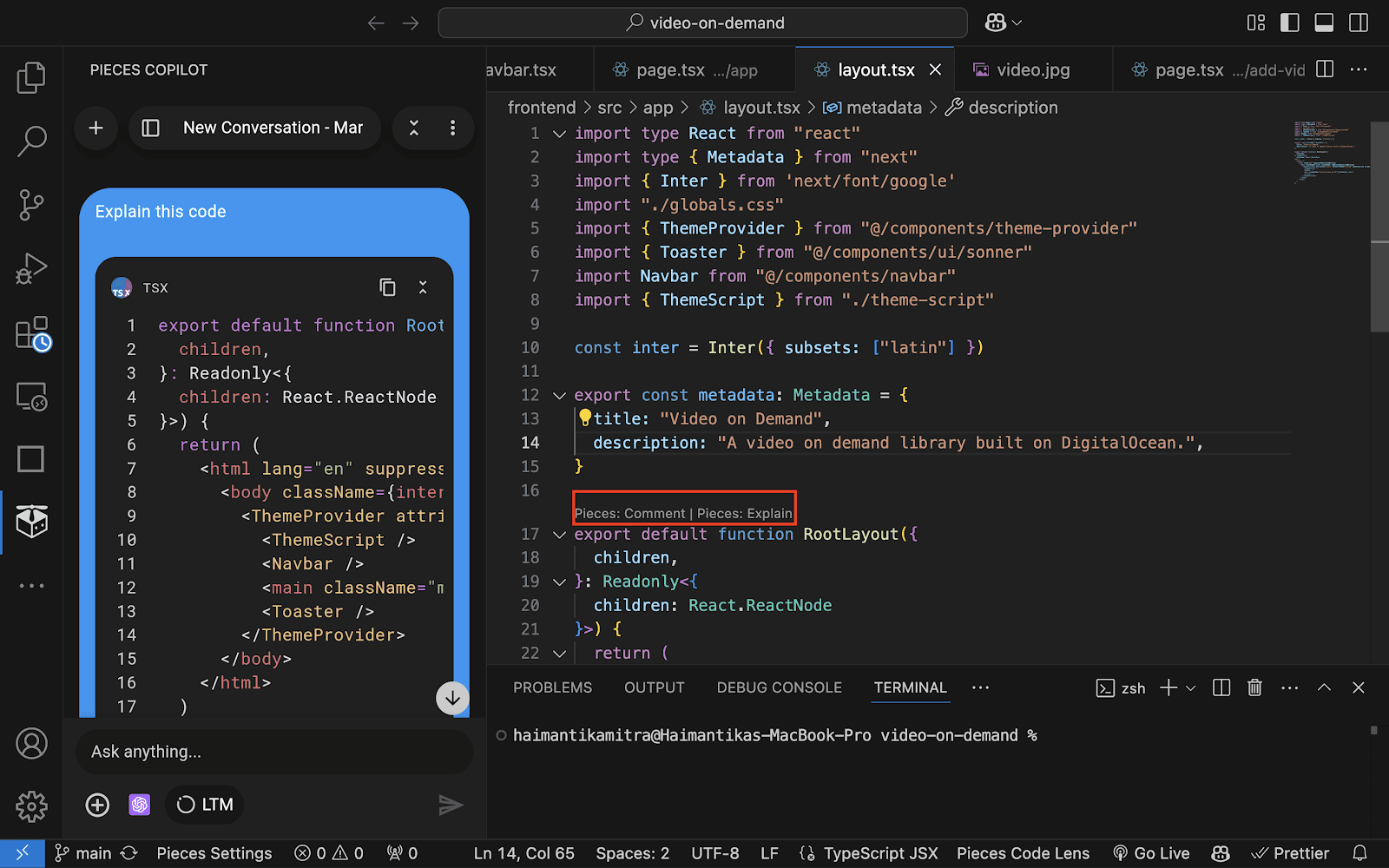Add context with the plus circle button
Screen dimensions: 1389x868
(97, 805)
